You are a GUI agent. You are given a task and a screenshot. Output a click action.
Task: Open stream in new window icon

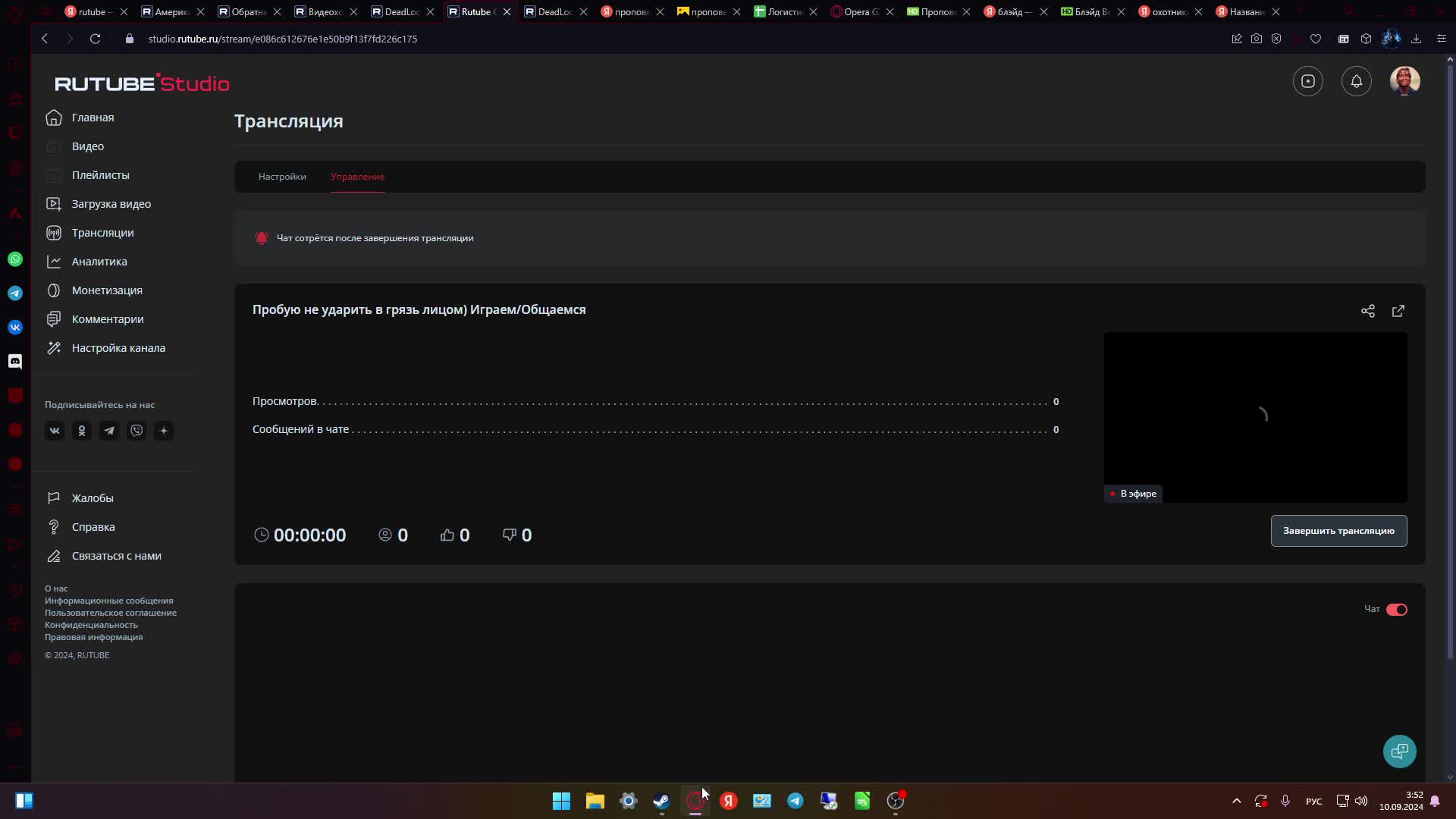[1398, 311]
